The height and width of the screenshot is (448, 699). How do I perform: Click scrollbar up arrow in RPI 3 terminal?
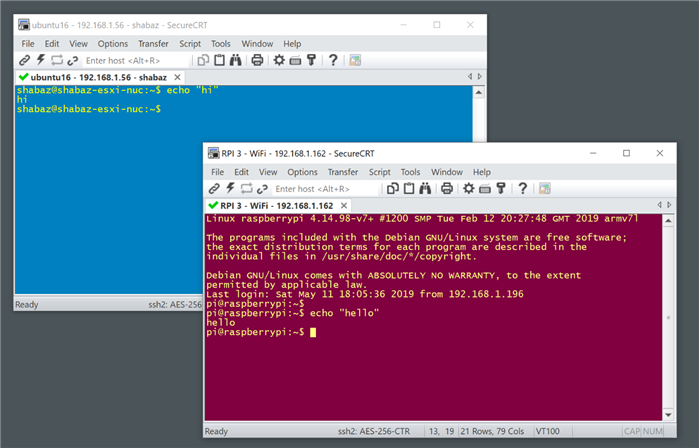coord(668,220)
